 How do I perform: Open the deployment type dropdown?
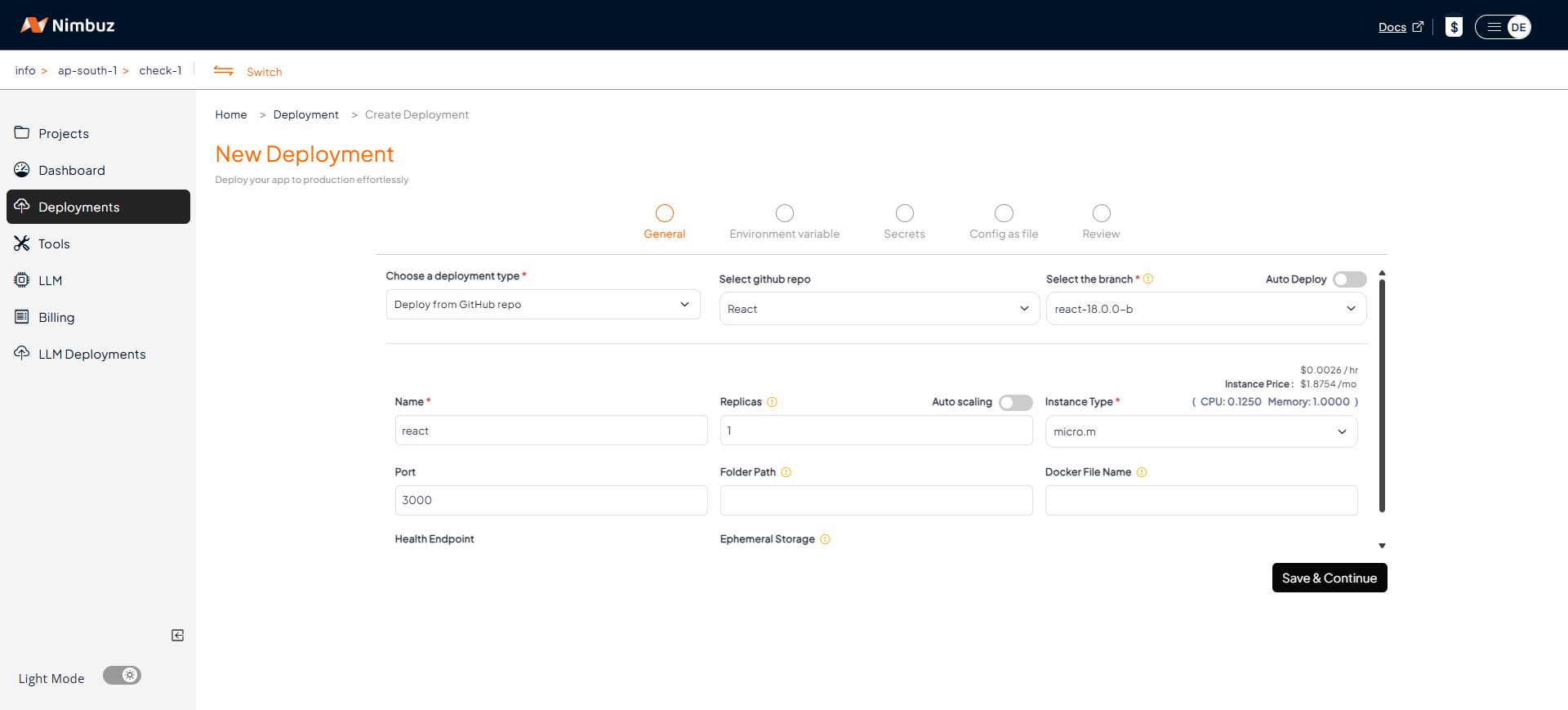coord(542,305)
